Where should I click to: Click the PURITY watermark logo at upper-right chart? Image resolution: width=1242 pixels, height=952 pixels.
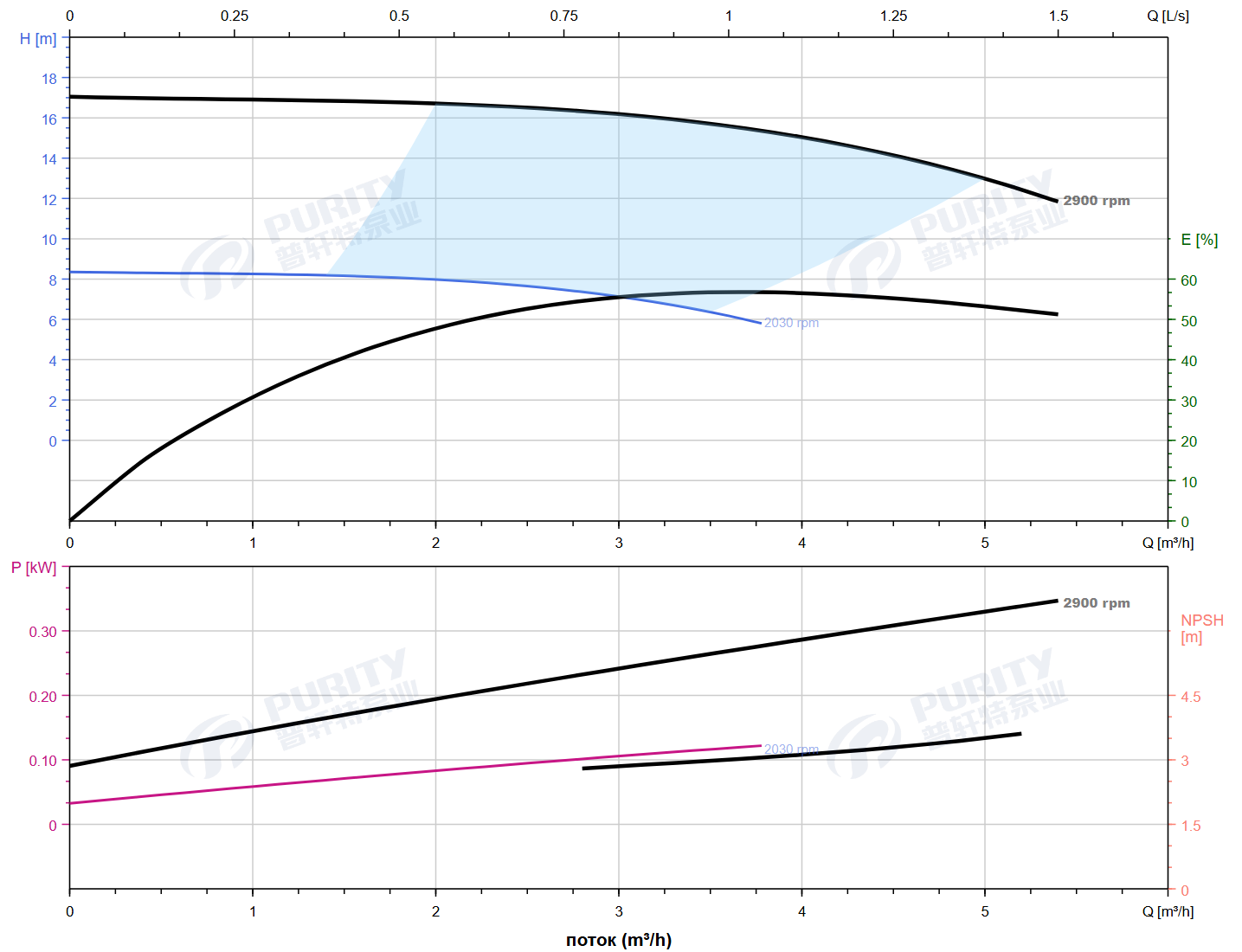948,234
